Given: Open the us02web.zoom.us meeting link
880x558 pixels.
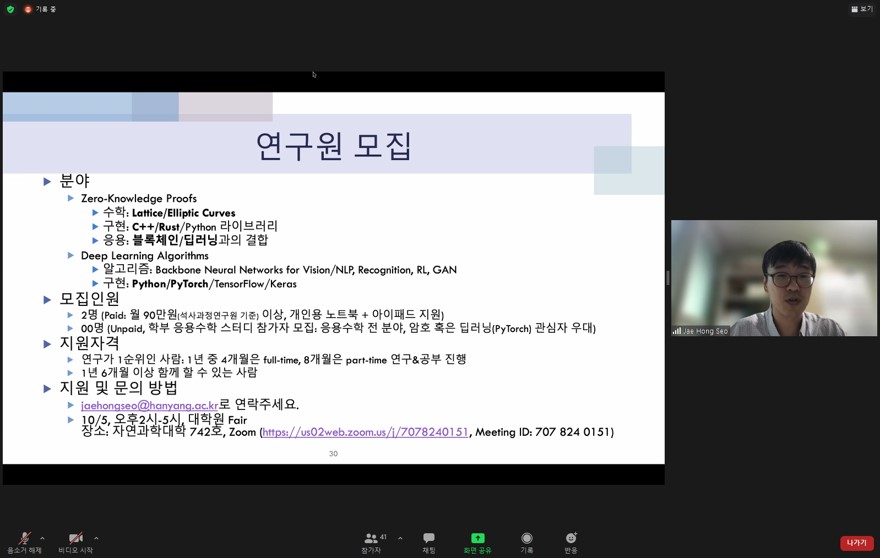Looking at the screenshot, I should coord(365,432).
